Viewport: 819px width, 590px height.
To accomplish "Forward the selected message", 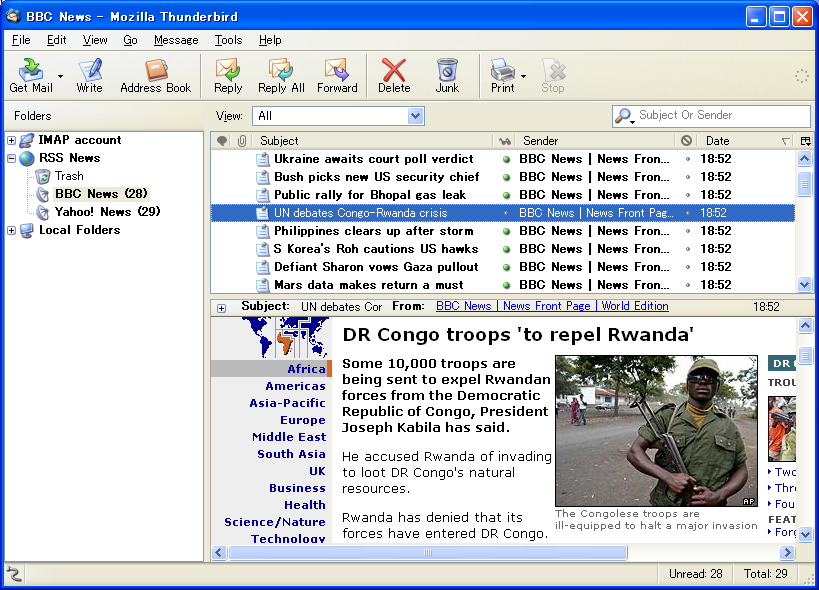I will pyautogui.click(x=337, y=75).
